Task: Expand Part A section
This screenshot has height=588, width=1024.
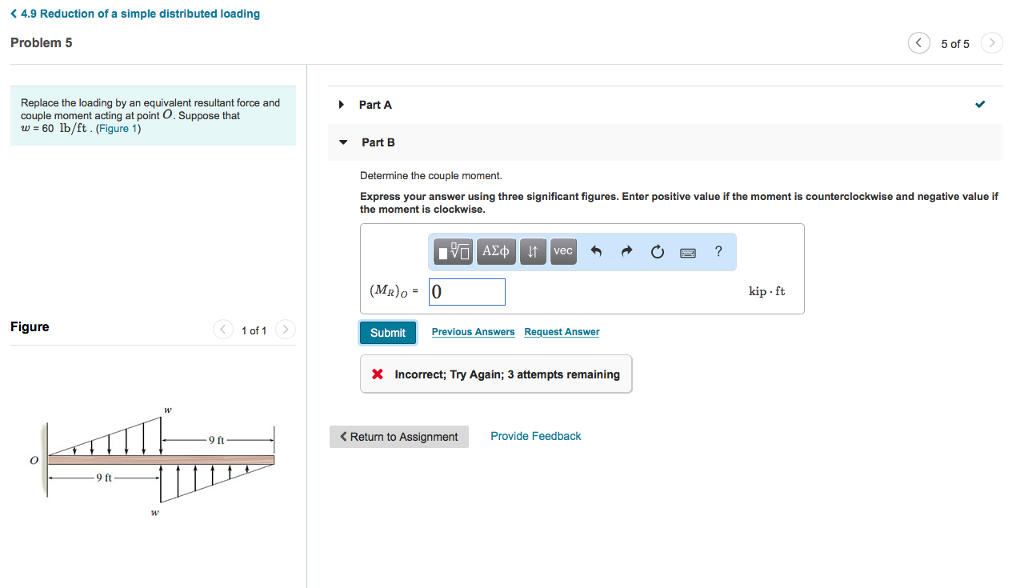Action: click(342, 105)
